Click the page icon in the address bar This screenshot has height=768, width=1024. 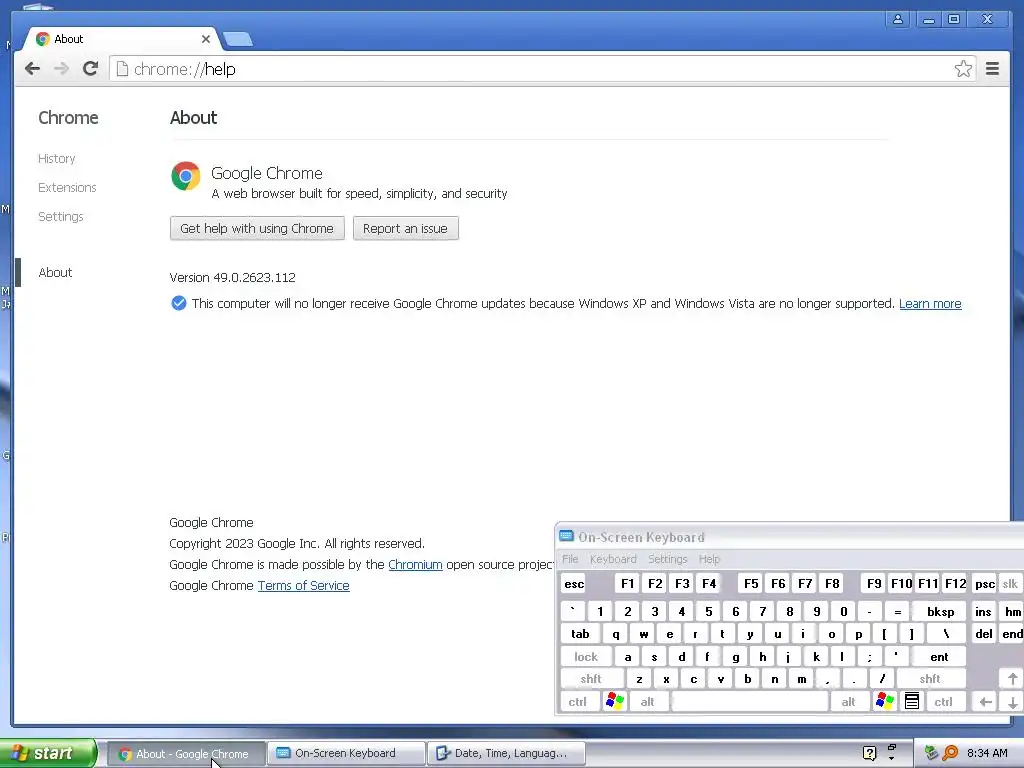tap(122, 69)
